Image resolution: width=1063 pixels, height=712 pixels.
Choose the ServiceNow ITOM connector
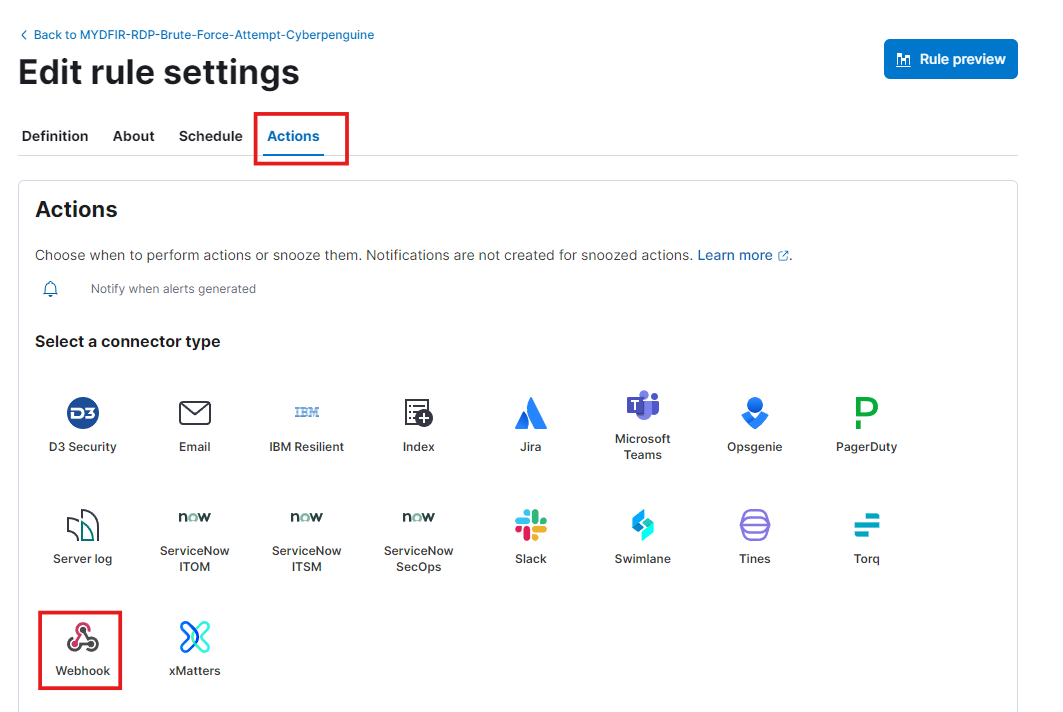[x=195, y=540]
